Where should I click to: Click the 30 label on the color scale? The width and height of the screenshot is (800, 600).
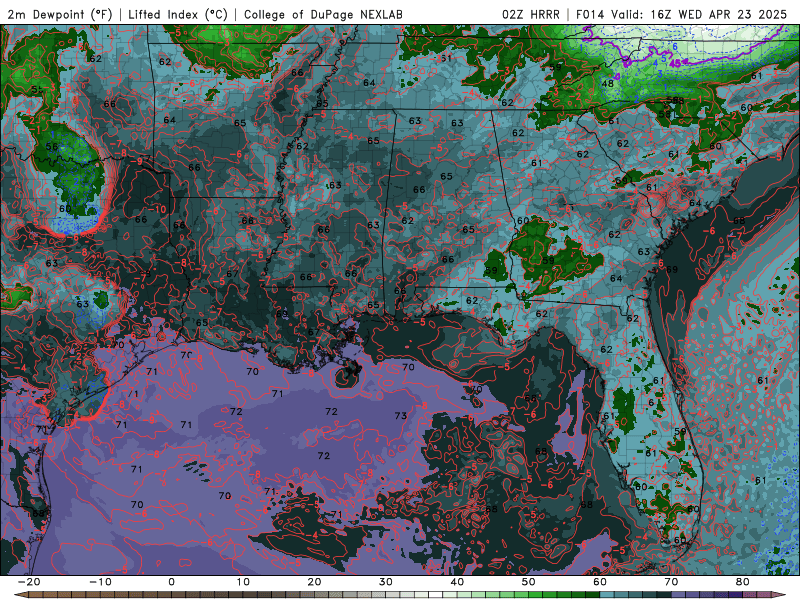coord(386,582)
